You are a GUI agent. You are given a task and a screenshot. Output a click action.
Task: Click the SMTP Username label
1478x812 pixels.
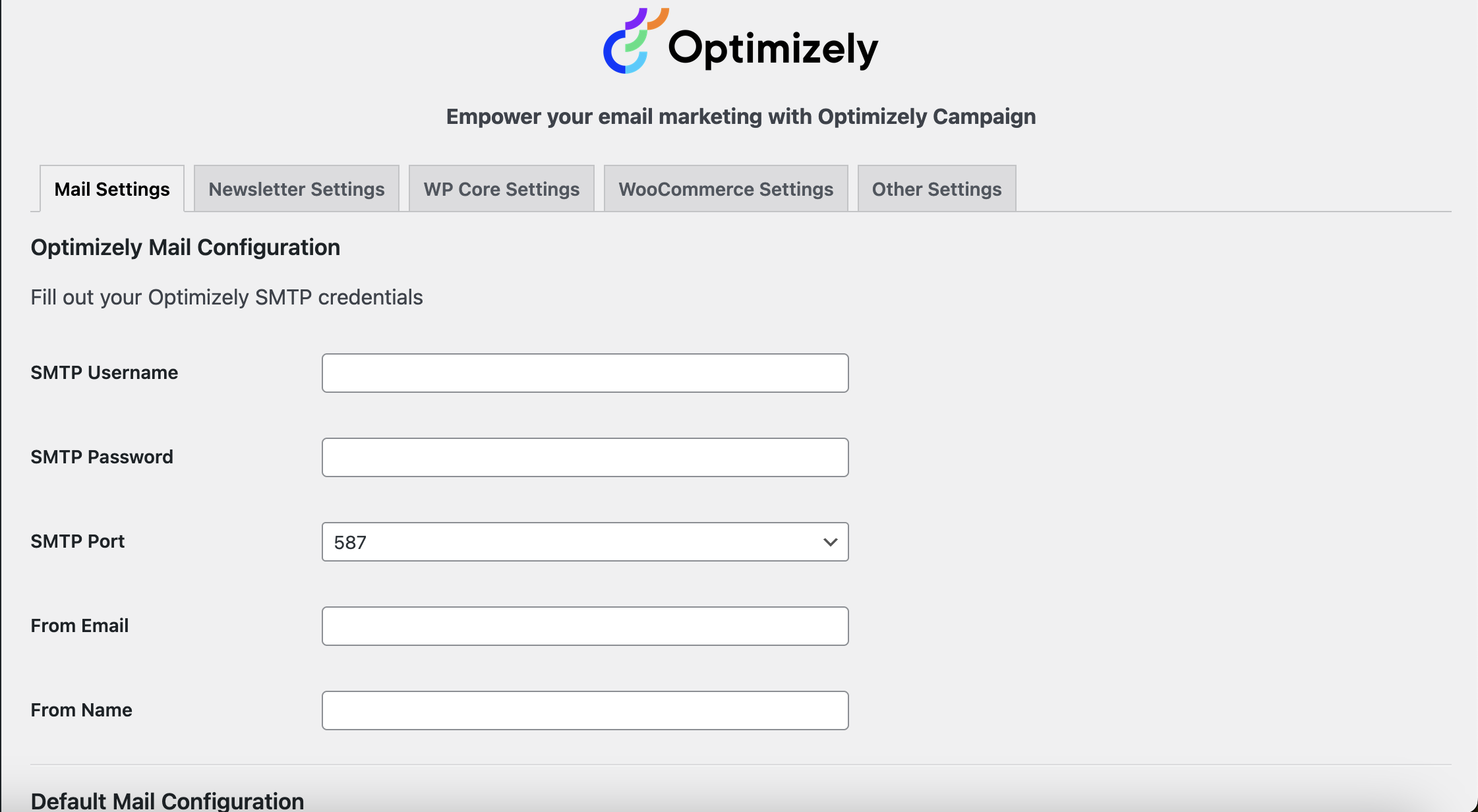[x=104, y=372]
